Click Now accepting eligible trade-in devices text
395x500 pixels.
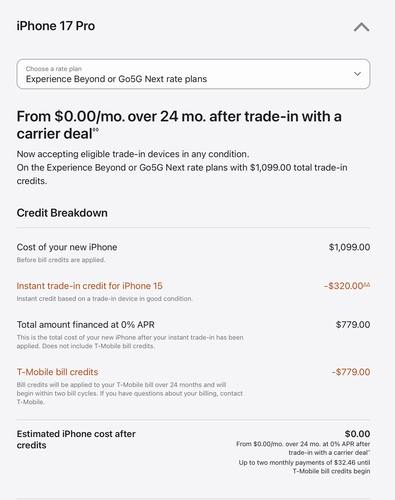click(x=133, y=154)
